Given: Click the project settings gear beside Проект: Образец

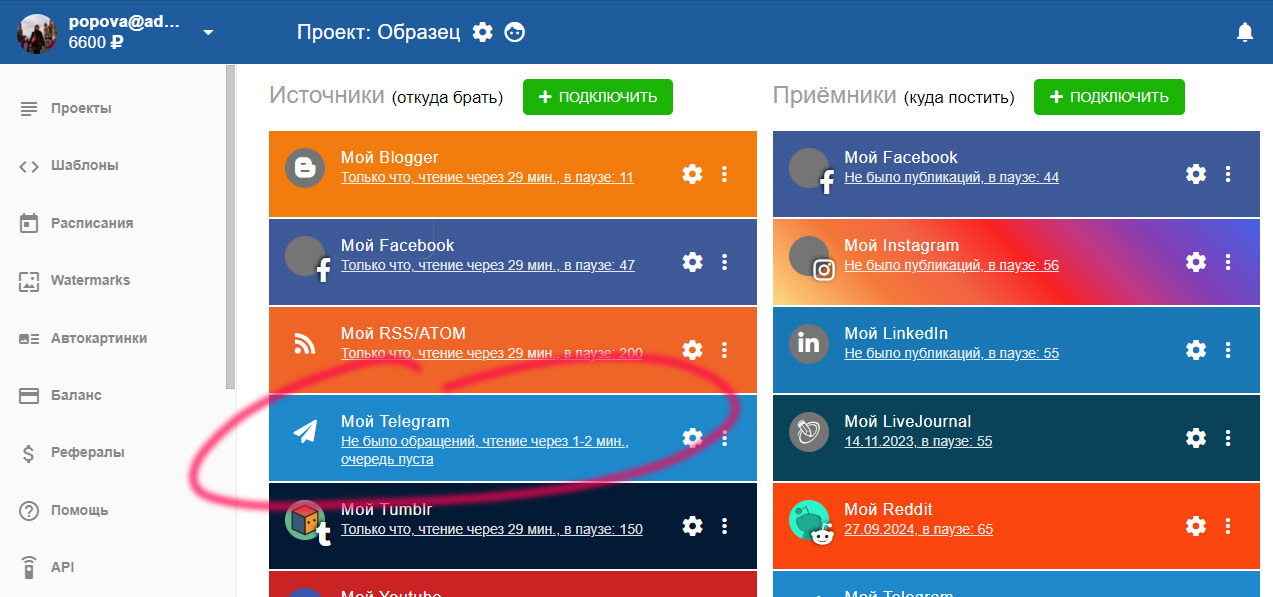Looking at the screenshot, I should point(483,32).
